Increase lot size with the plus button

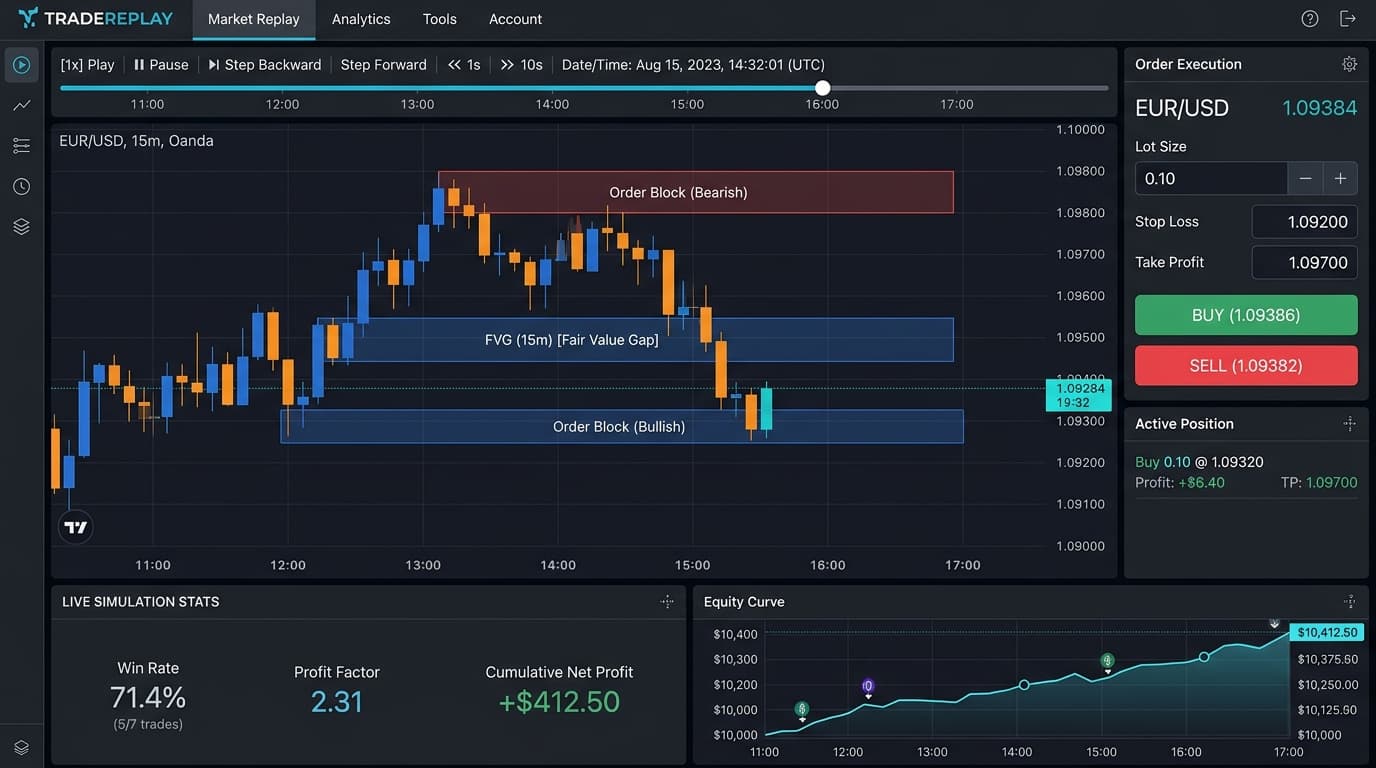[1340, 179]
